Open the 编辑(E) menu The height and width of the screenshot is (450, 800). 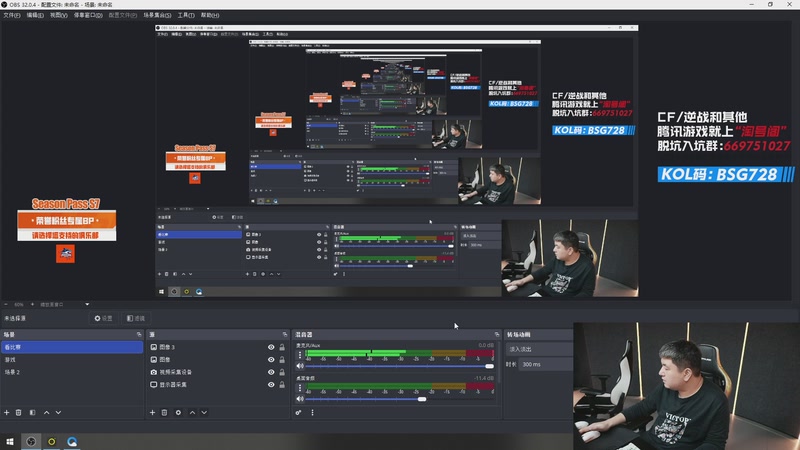point(35,15)
